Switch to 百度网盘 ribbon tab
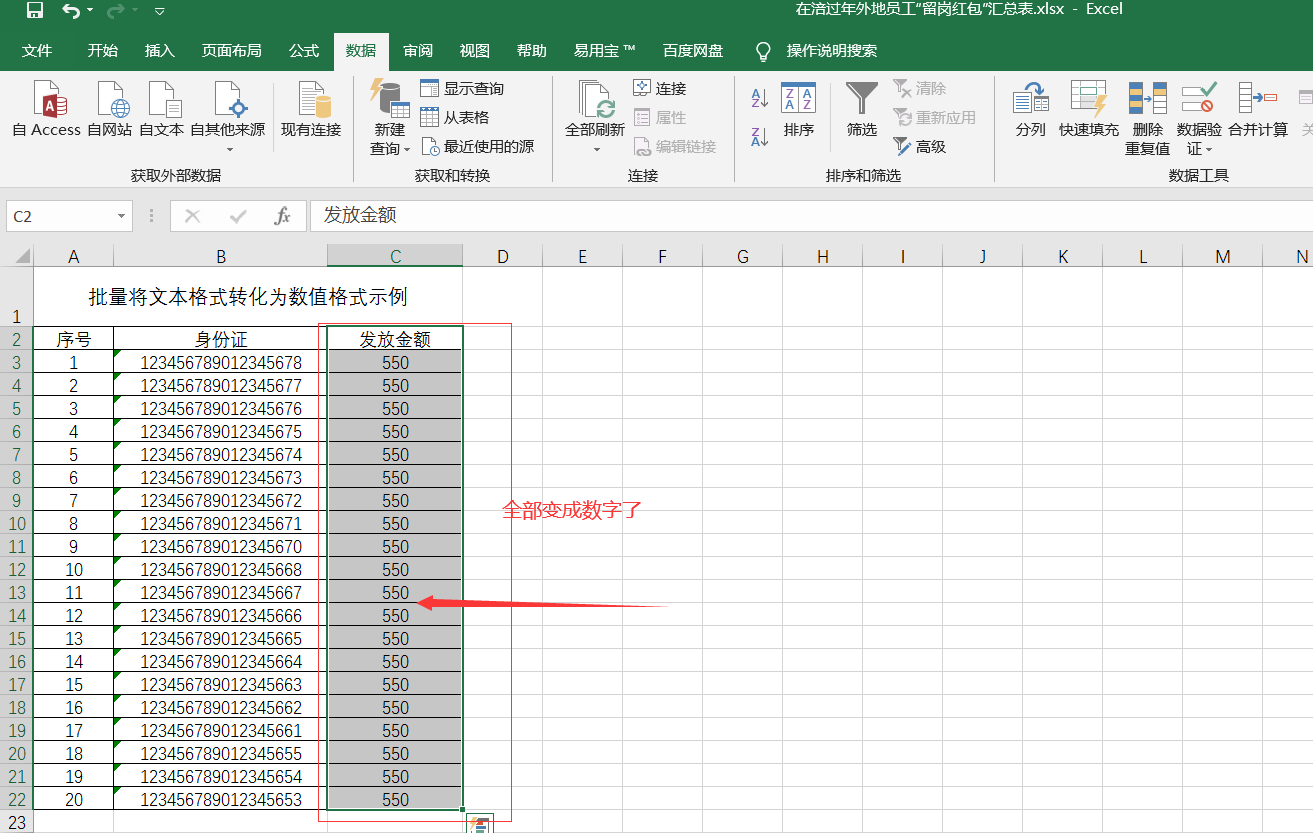 (x=693, y=51)
